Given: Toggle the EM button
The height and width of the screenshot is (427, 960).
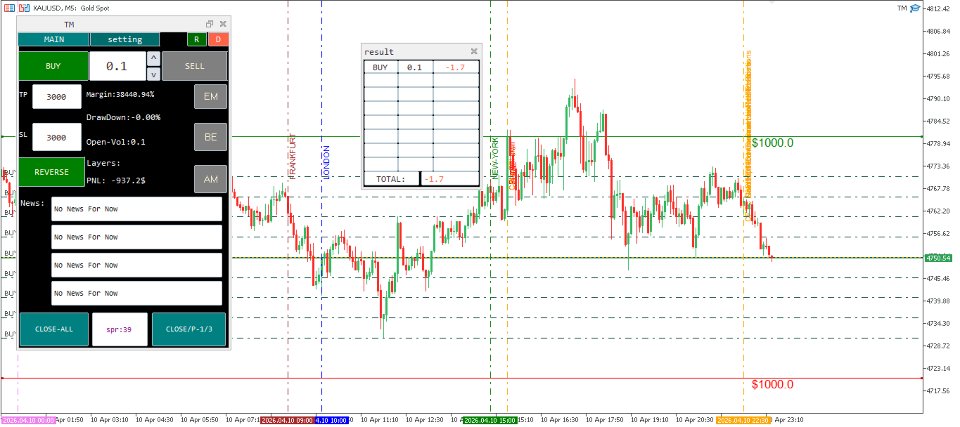Looking at the screenshot, I should coord(211,97).
